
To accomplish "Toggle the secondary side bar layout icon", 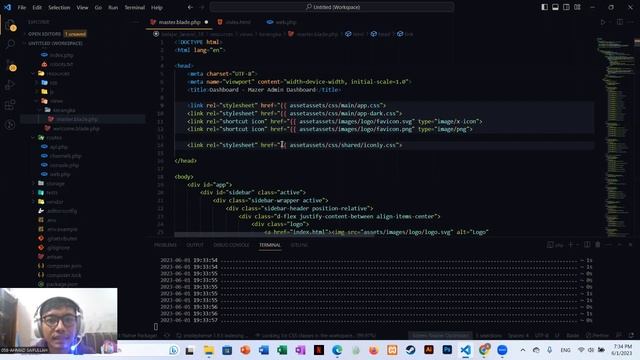I will [566, 7].
